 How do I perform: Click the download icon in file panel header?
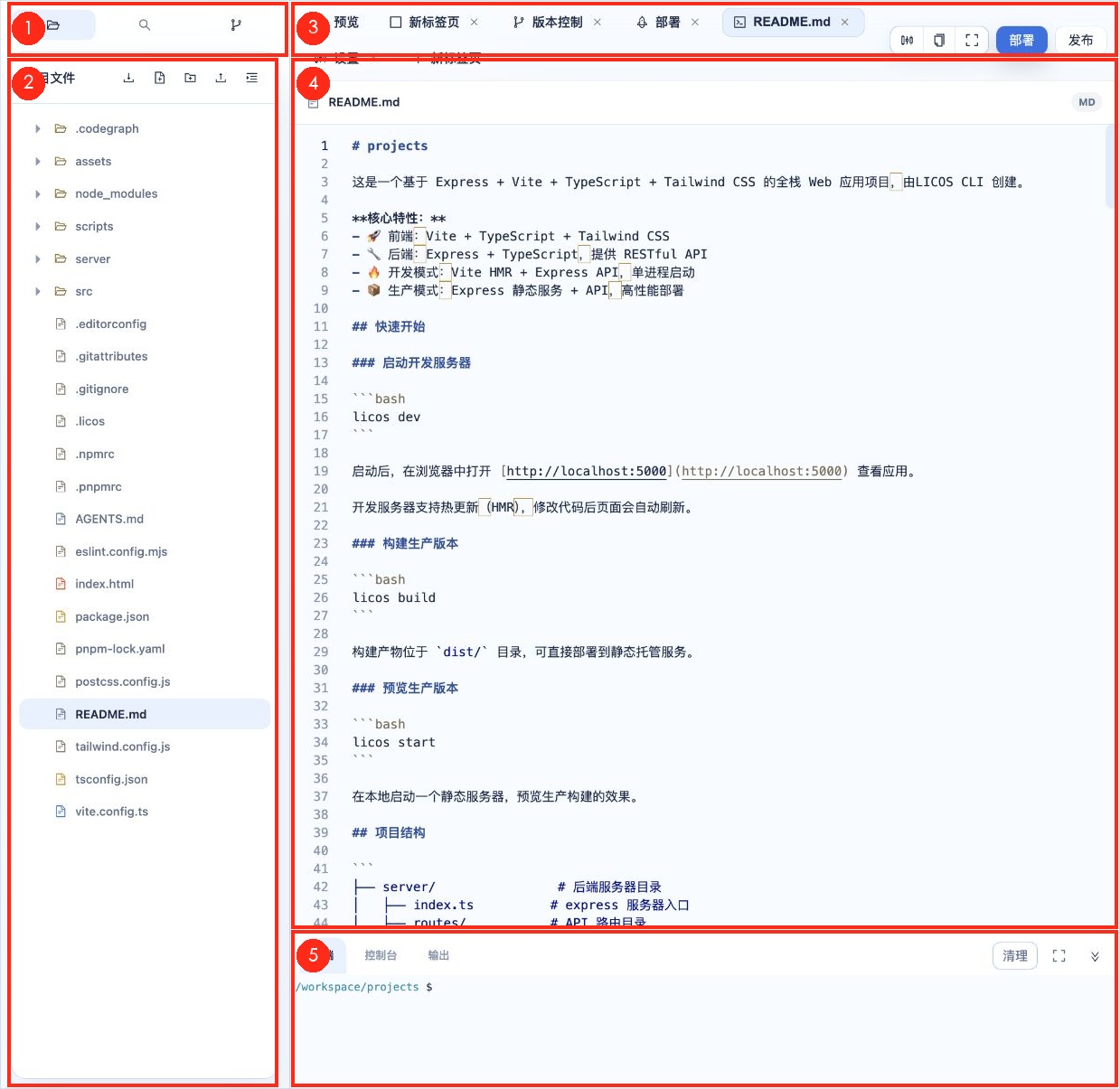click(x=129, y=78)
